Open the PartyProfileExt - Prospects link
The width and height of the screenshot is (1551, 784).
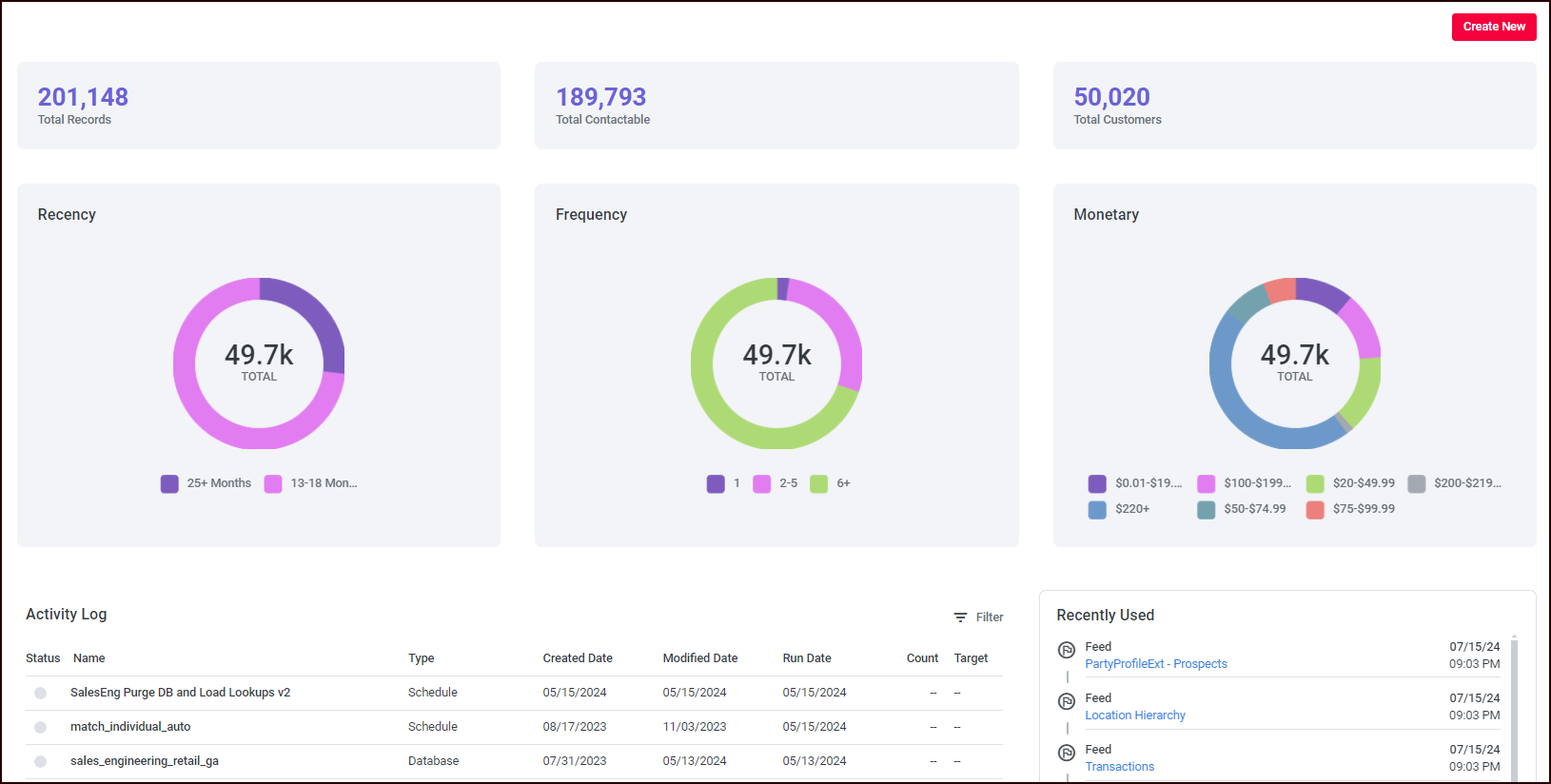click(x=1155, y=664)
